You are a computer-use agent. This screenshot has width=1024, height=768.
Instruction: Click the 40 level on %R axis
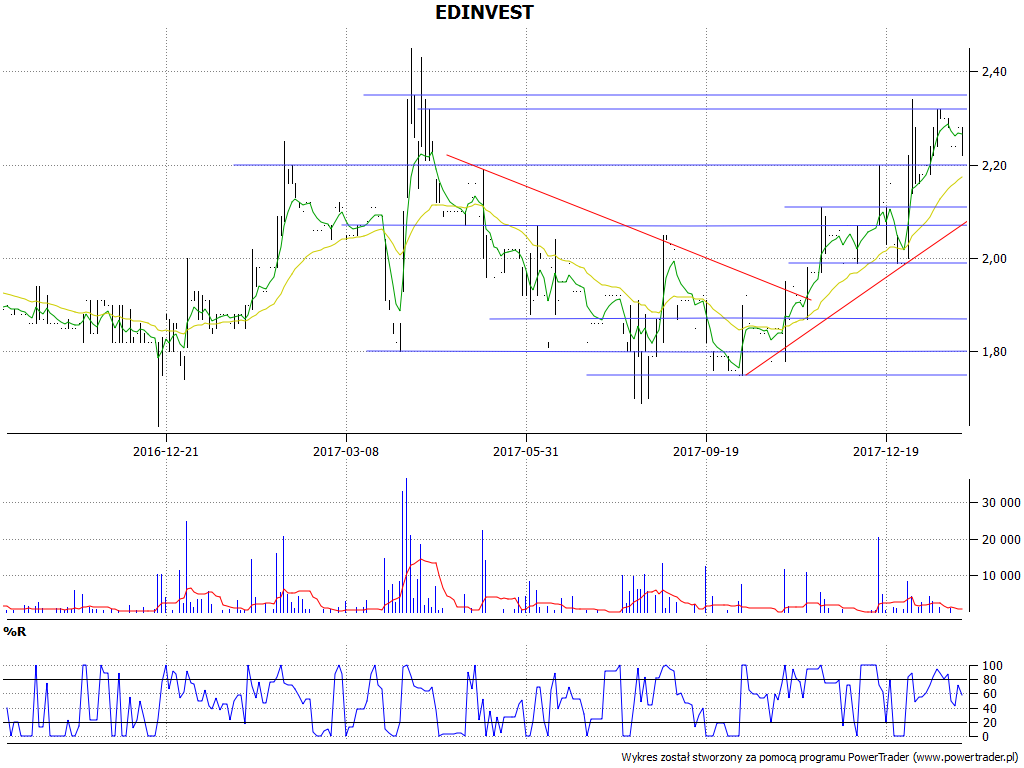tap(989, 709)
